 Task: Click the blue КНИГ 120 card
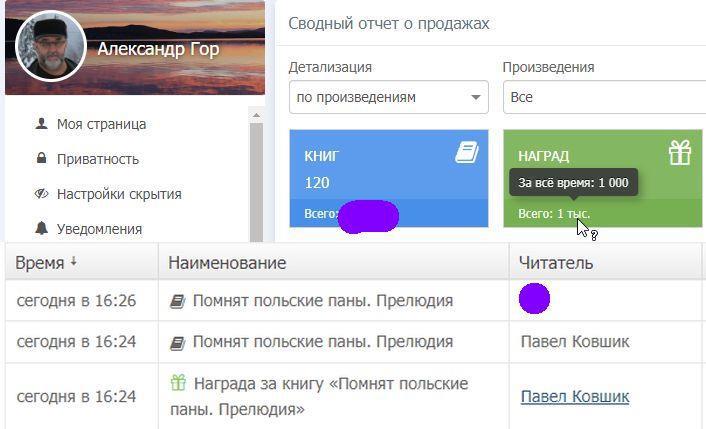click(389, 178)
